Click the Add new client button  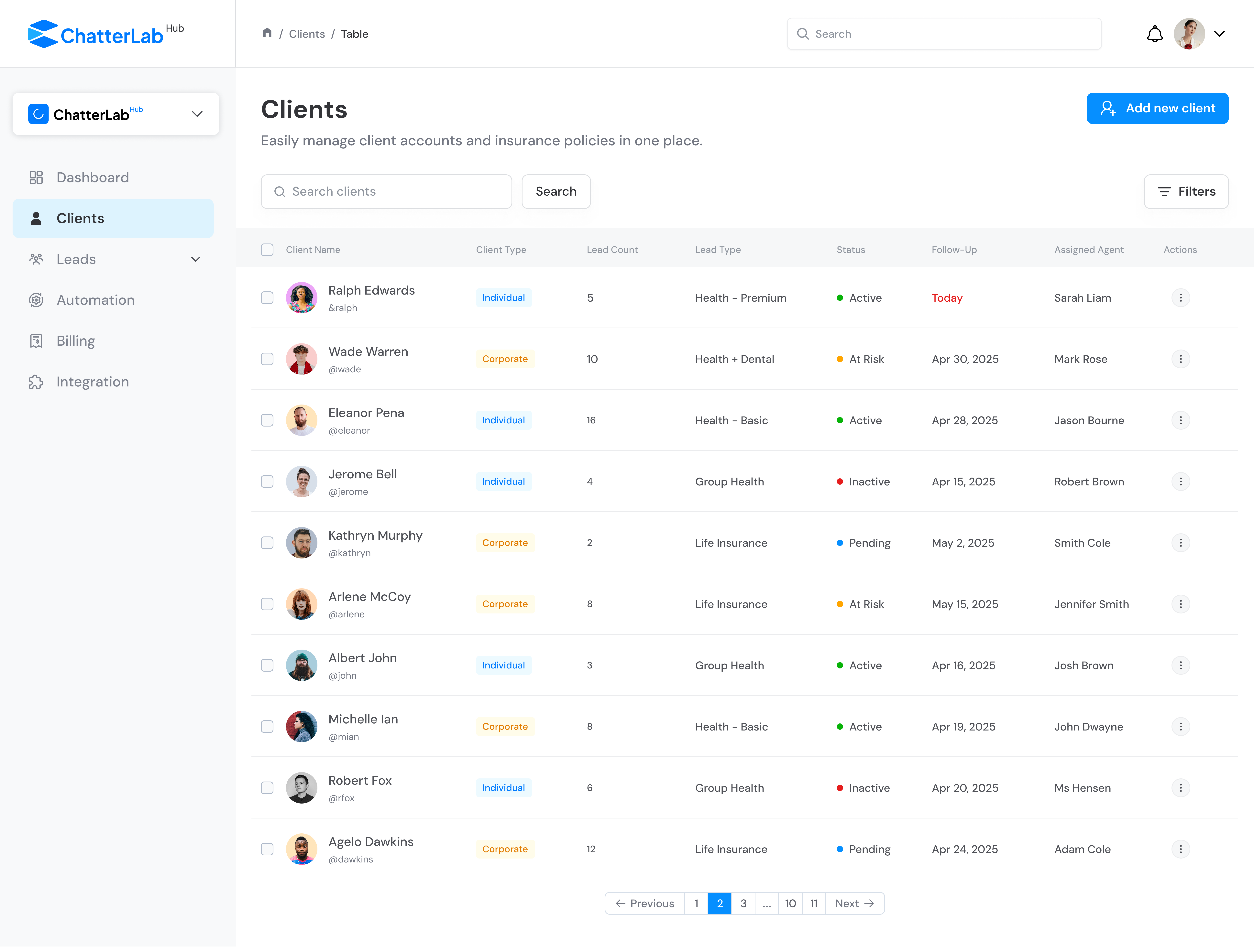click(x=1157, y=108)
